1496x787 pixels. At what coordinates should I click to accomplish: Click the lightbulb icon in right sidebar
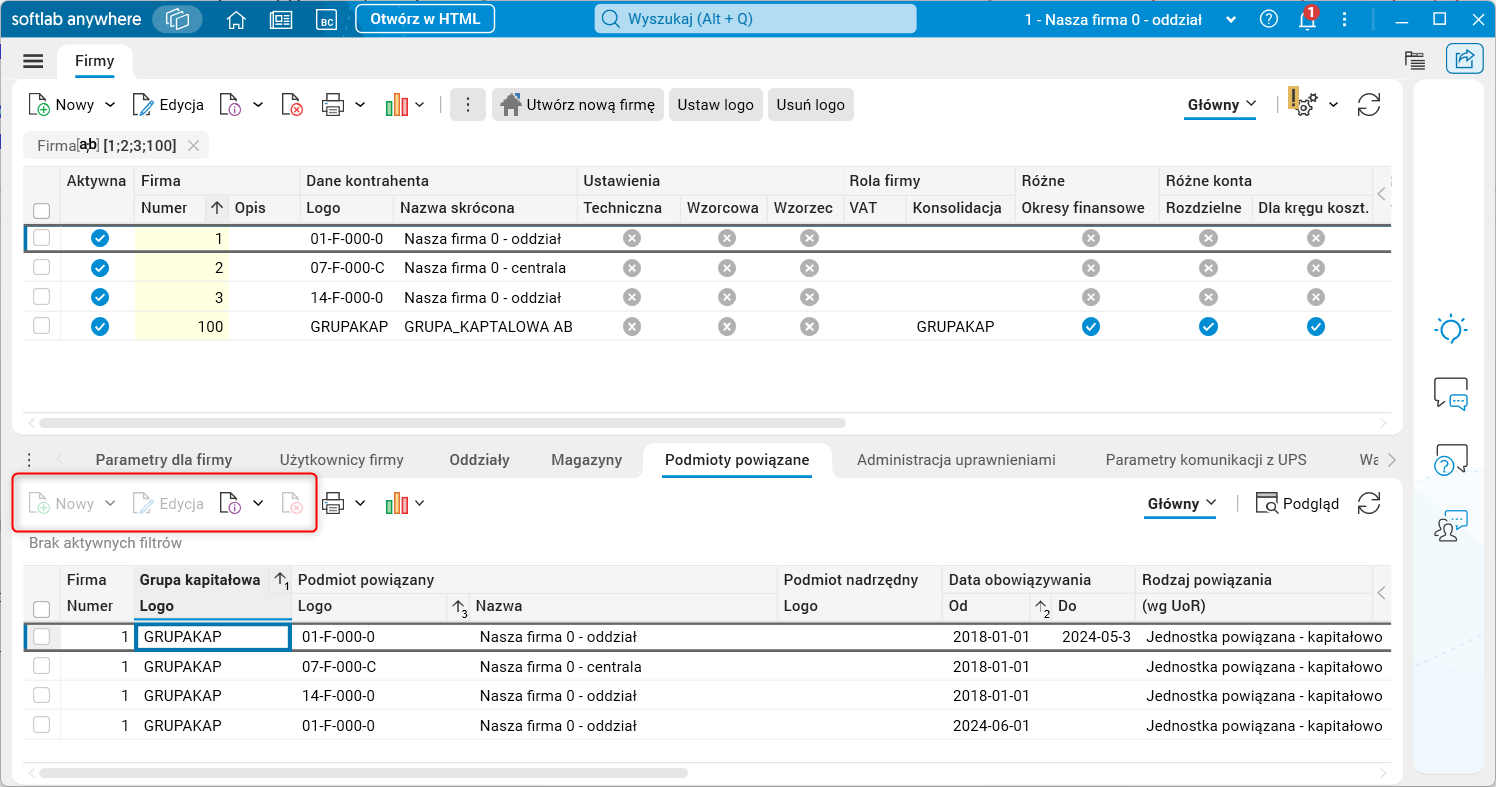tap(1451, 329)
